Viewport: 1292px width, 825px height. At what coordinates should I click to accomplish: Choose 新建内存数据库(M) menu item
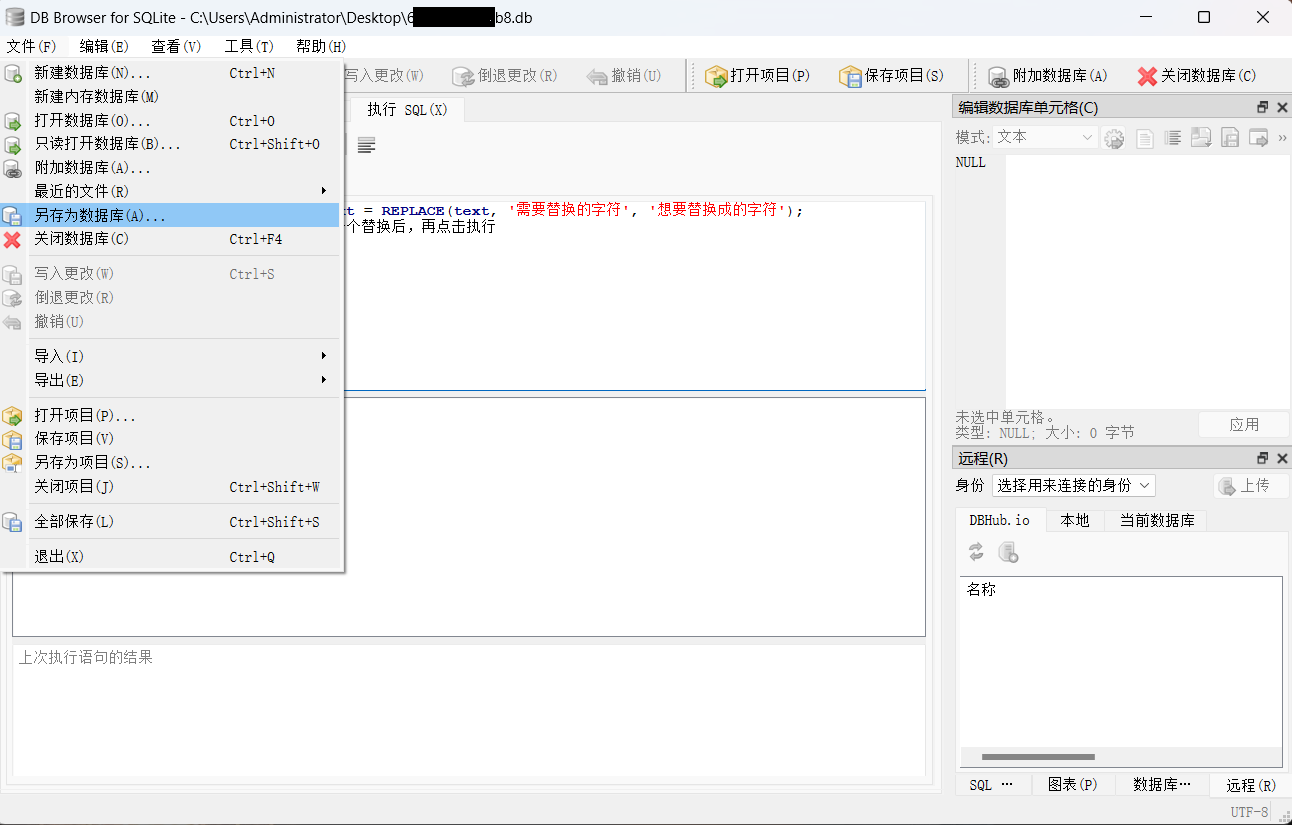pyautogui.click(x=171, y=97)
